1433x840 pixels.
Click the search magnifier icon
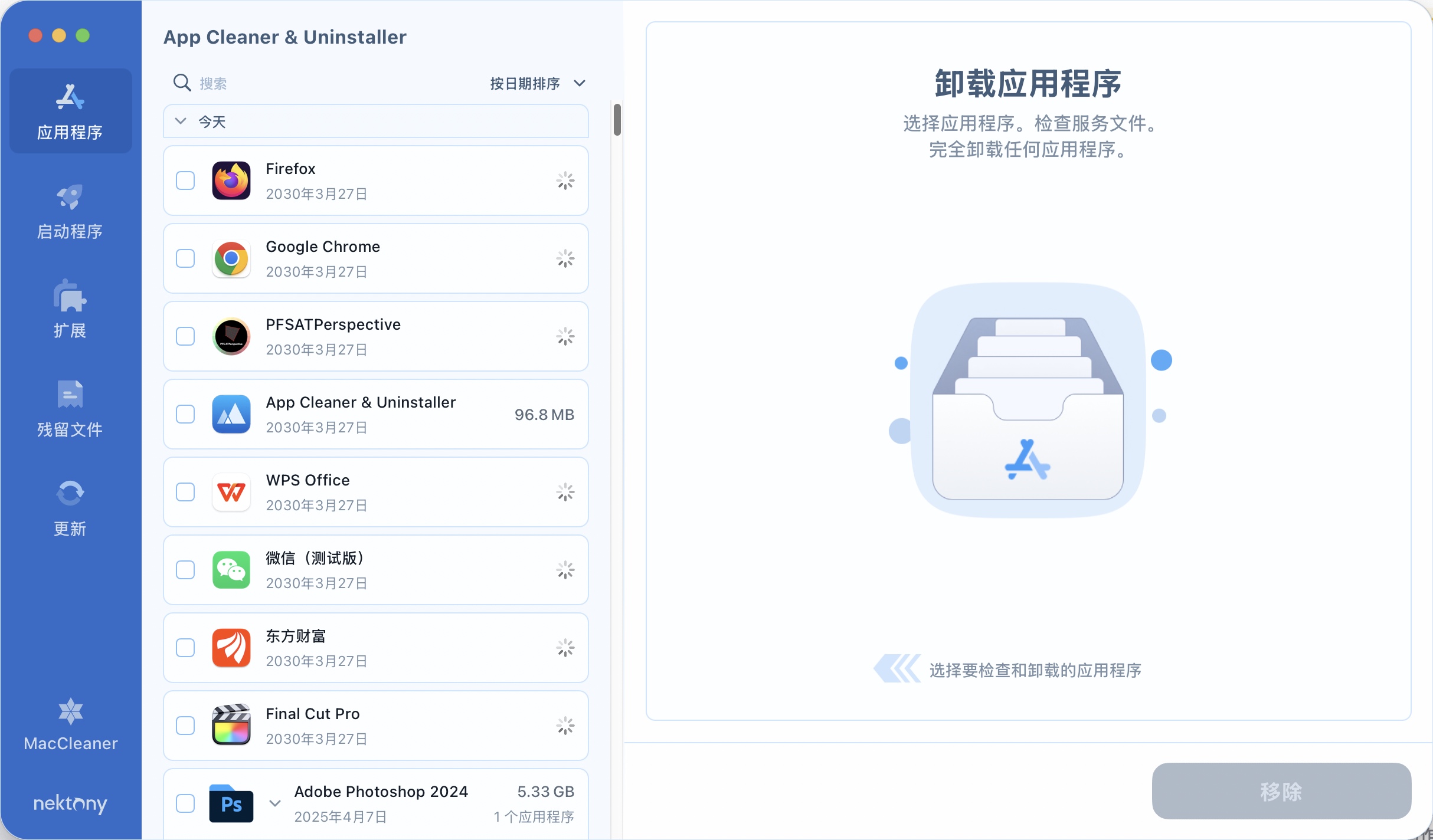click(182, 83)
